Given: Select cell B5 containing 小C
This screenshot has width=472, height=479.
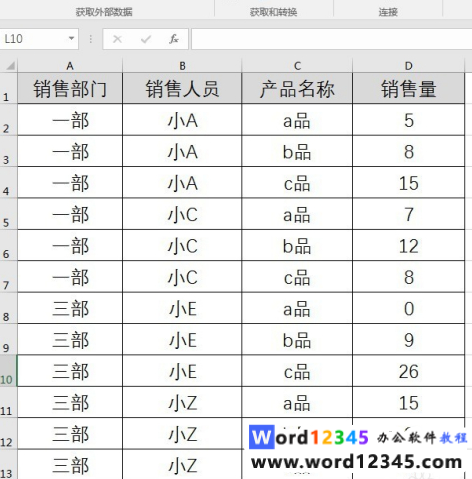Looking at the screenshot, I should (182, 214).
